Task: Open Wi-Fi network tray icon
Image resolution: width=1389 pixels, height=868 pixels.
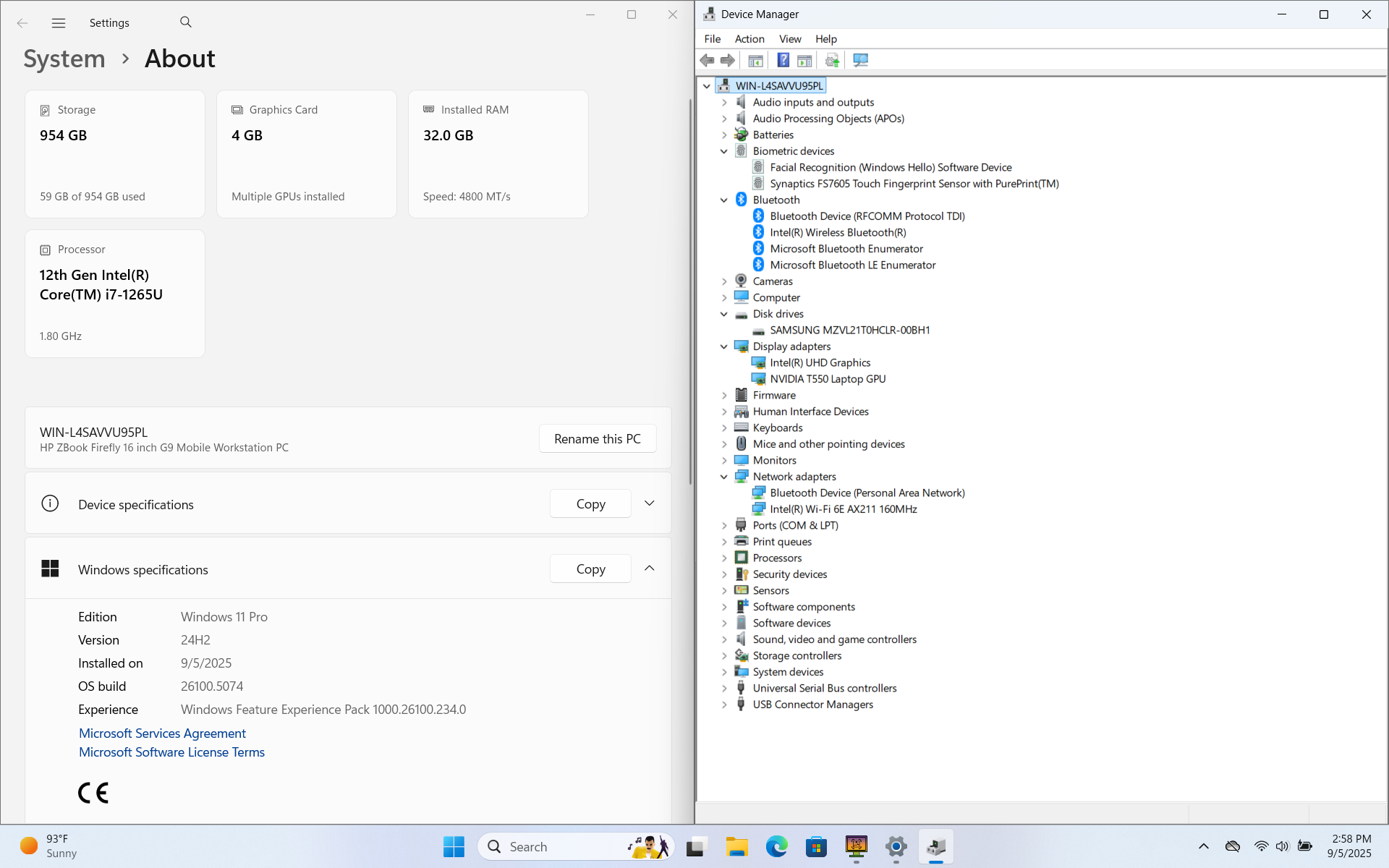Action: coord(1261,846)
